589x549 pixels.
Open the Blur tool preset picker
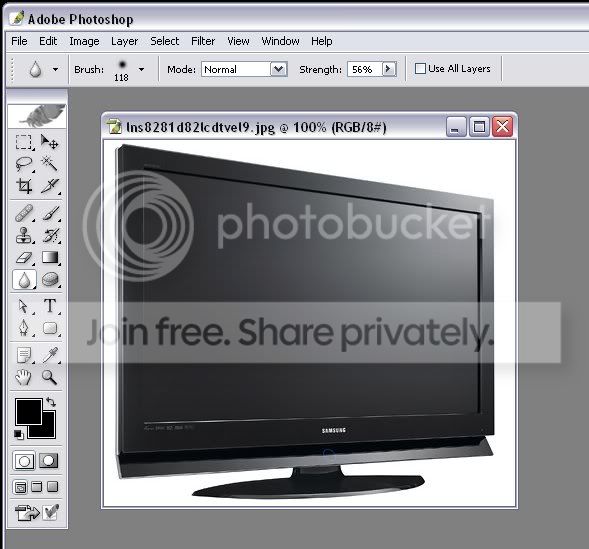56,69
